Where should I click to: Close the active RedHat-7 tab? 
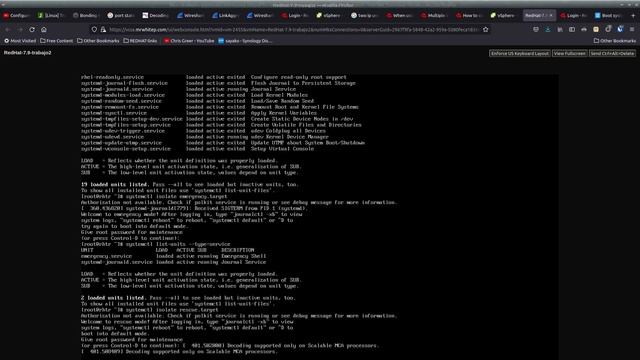[551, 16]
